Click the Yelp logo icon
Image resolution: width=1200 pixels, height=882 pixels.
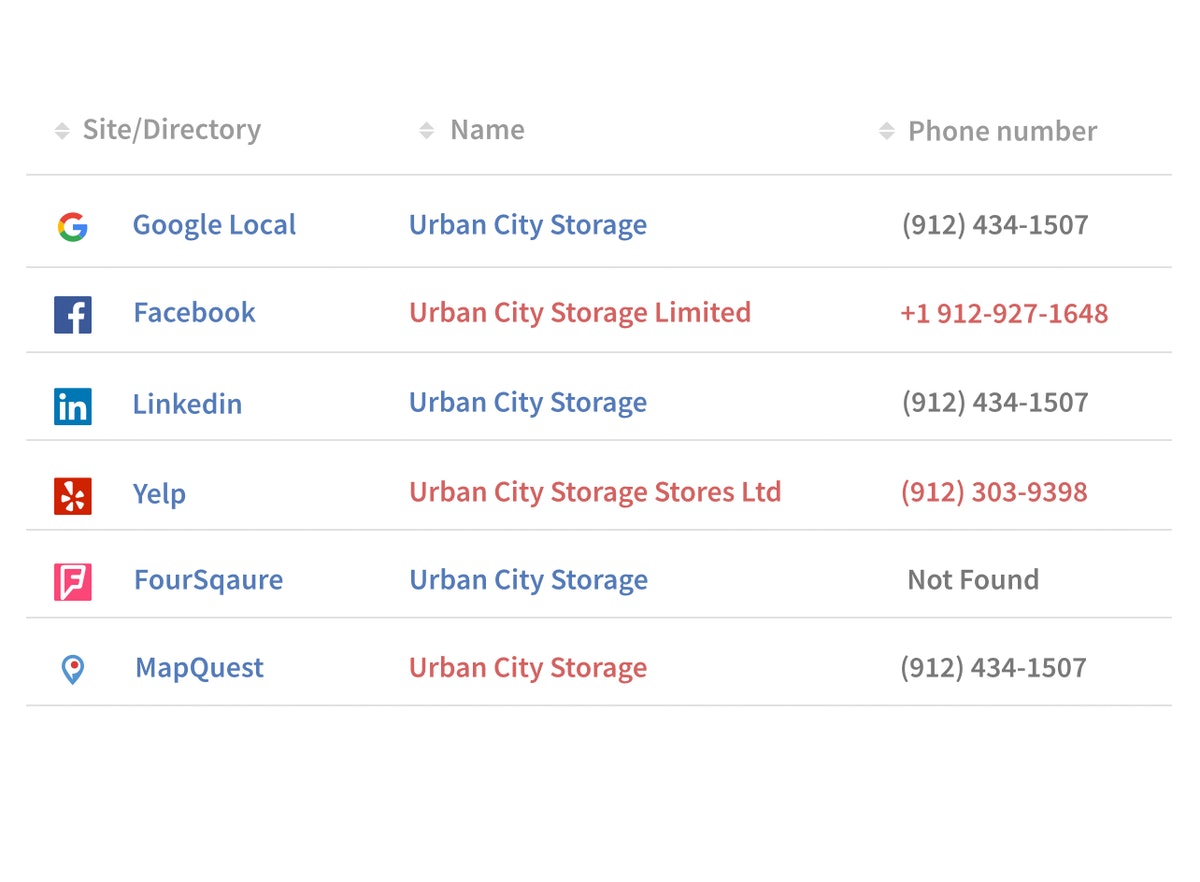[x=73, y=496]
